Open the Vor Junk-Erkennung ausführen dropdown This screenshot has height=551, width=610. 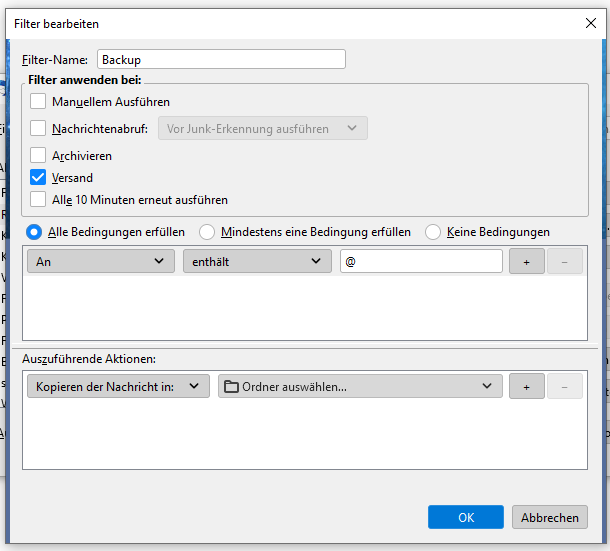click(262, 128)
